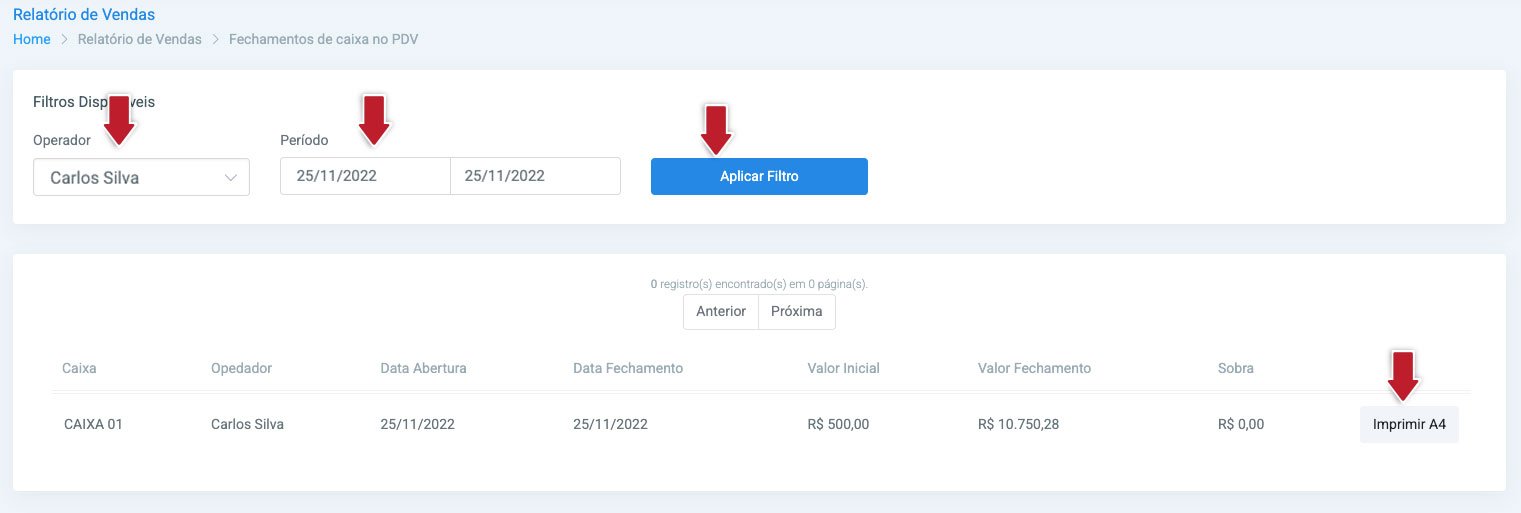
Task: Click the Valor Fechamento R$ 10.750,28 cell
Action: [x=1018, y=424]
